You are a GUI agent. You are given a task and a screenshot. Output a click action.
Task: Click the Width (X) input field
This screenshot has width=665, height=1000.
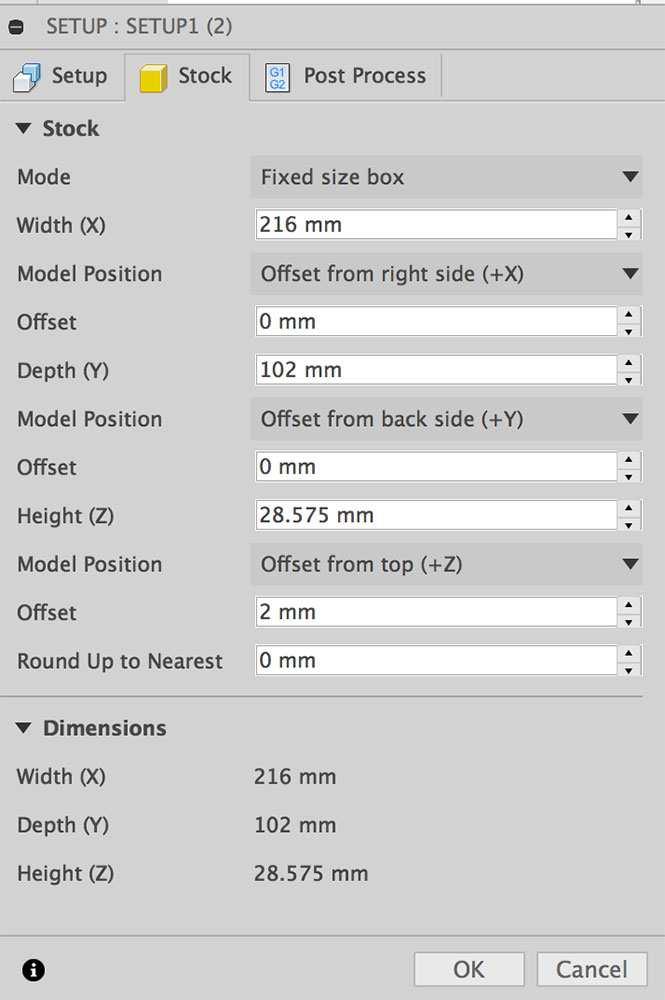(x=435, y=225)
